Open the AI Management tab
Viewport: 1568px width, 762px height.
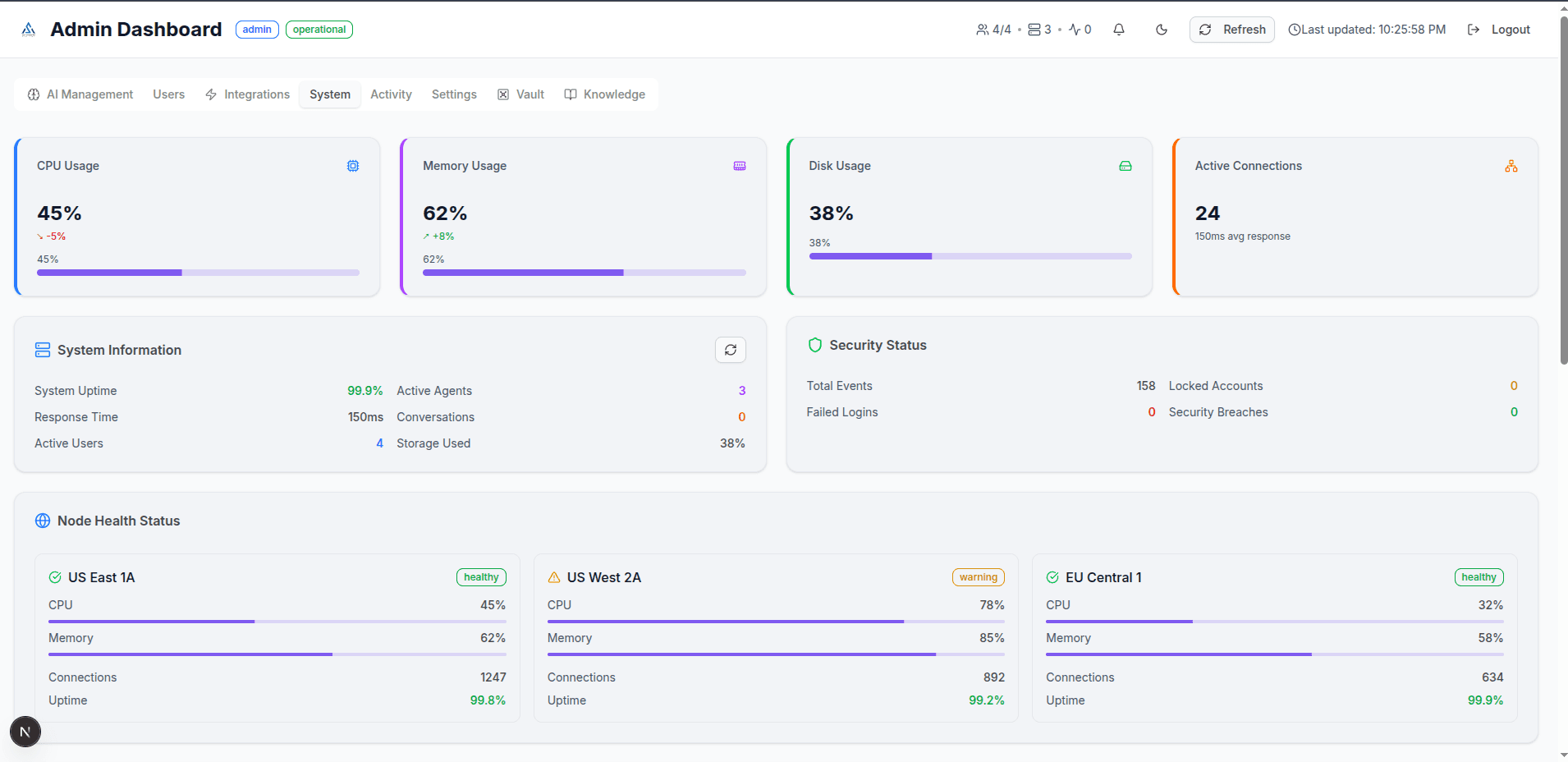tap(80, 94)
